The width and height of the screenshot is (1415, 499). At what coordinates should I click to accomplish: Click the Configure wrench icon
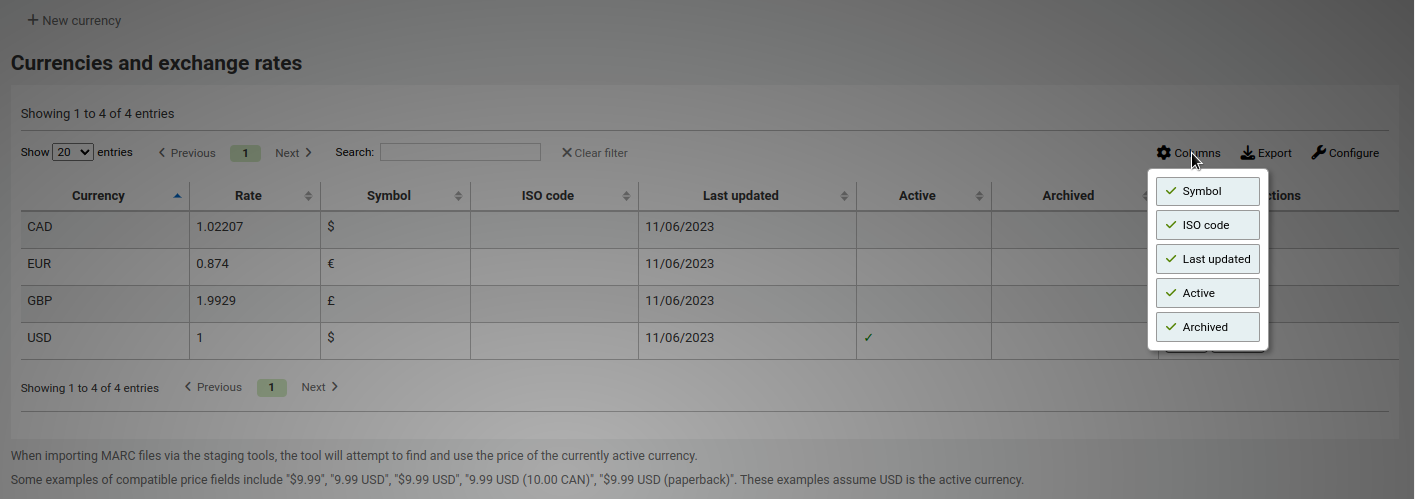pyautogui.click(x=1318, y=153)
